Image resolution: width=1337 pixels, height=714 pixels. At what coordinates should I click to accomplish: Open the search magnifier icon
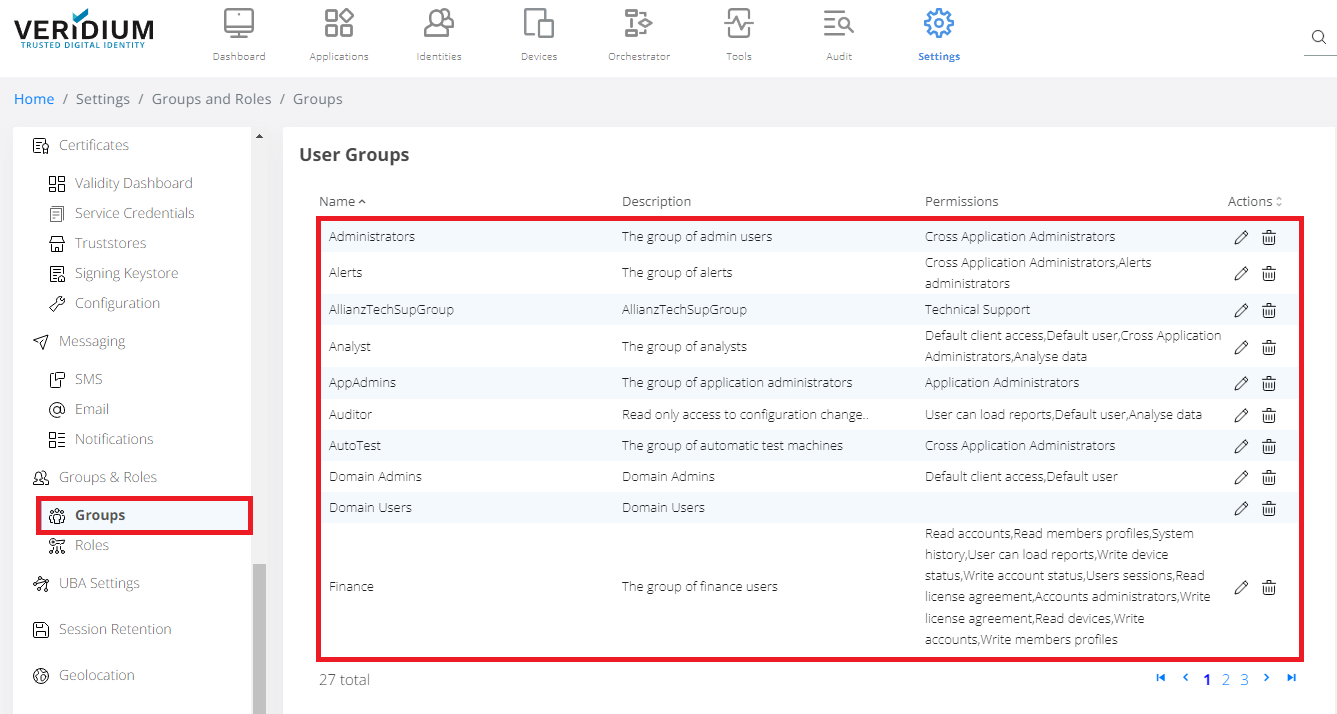coord(1319,38)
